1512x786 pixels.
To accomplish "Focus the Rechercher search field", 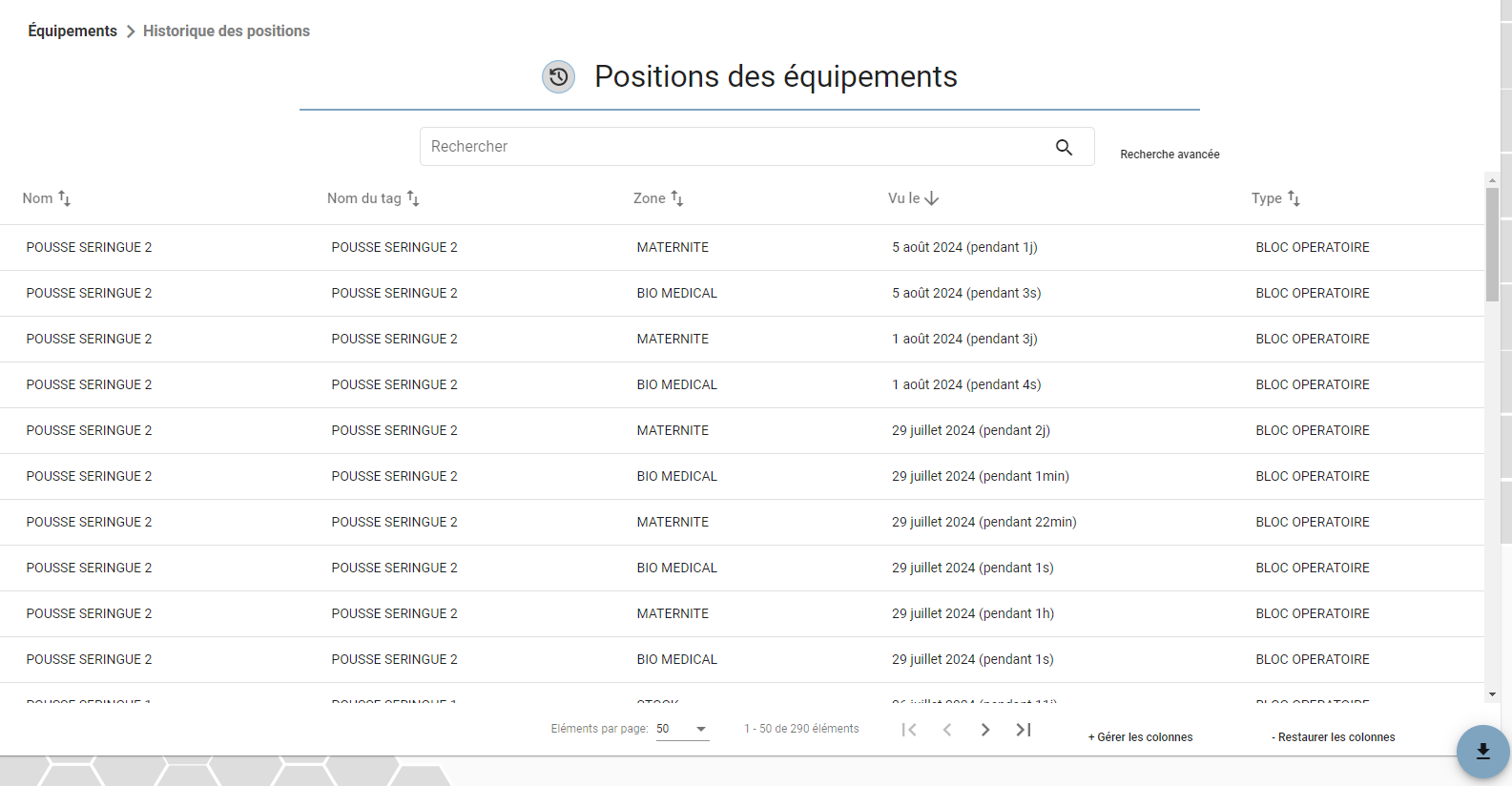I will pyautogui.click(x=736, y=147).
